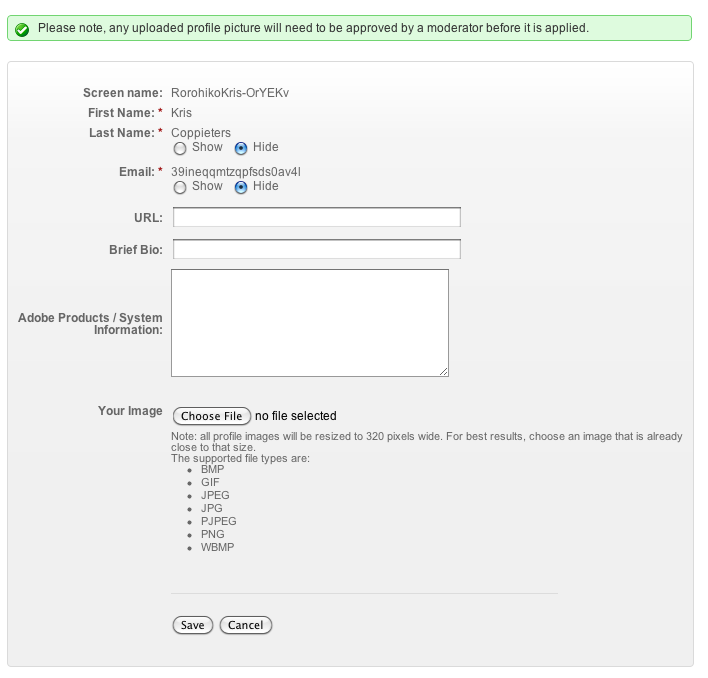Open the Choose File upload button

point(212,416)
